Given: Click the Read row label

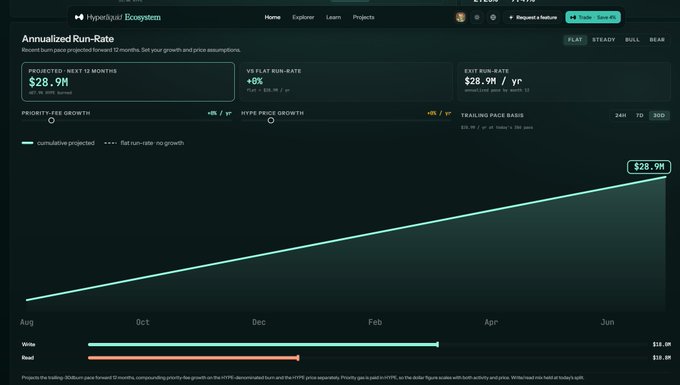Looking at the screenshot, I should [28, 358].
